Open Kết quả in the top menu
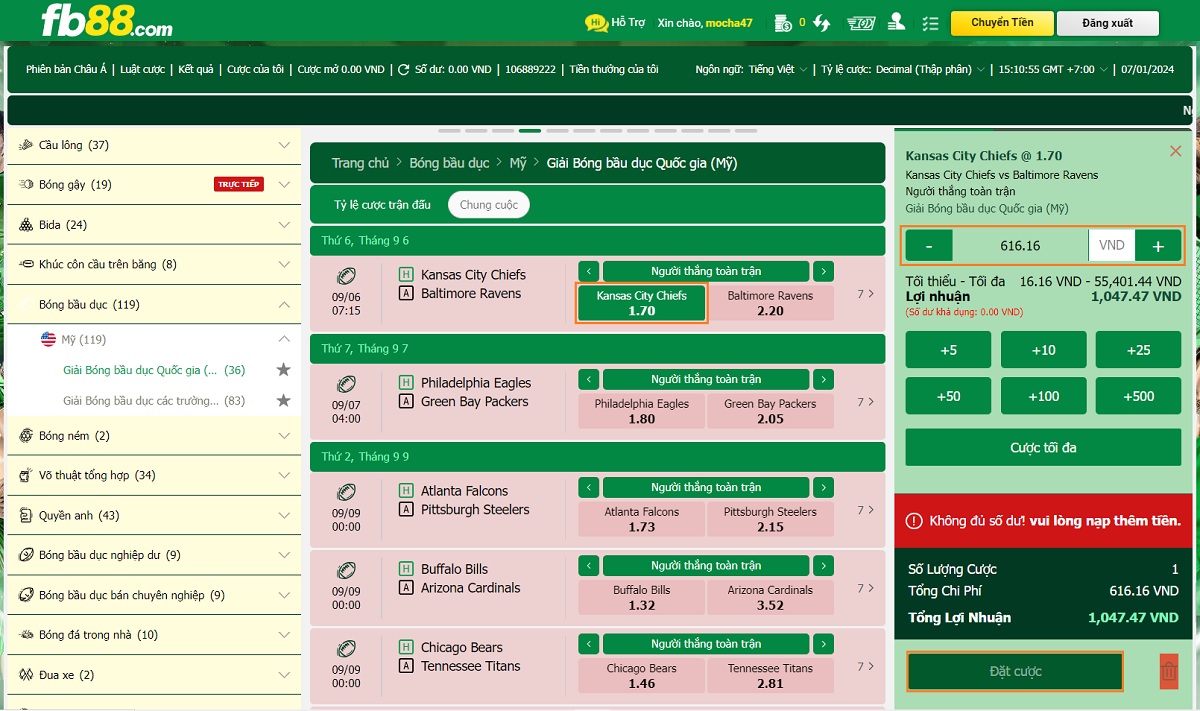1200x711 pixels. click(196, 70)
